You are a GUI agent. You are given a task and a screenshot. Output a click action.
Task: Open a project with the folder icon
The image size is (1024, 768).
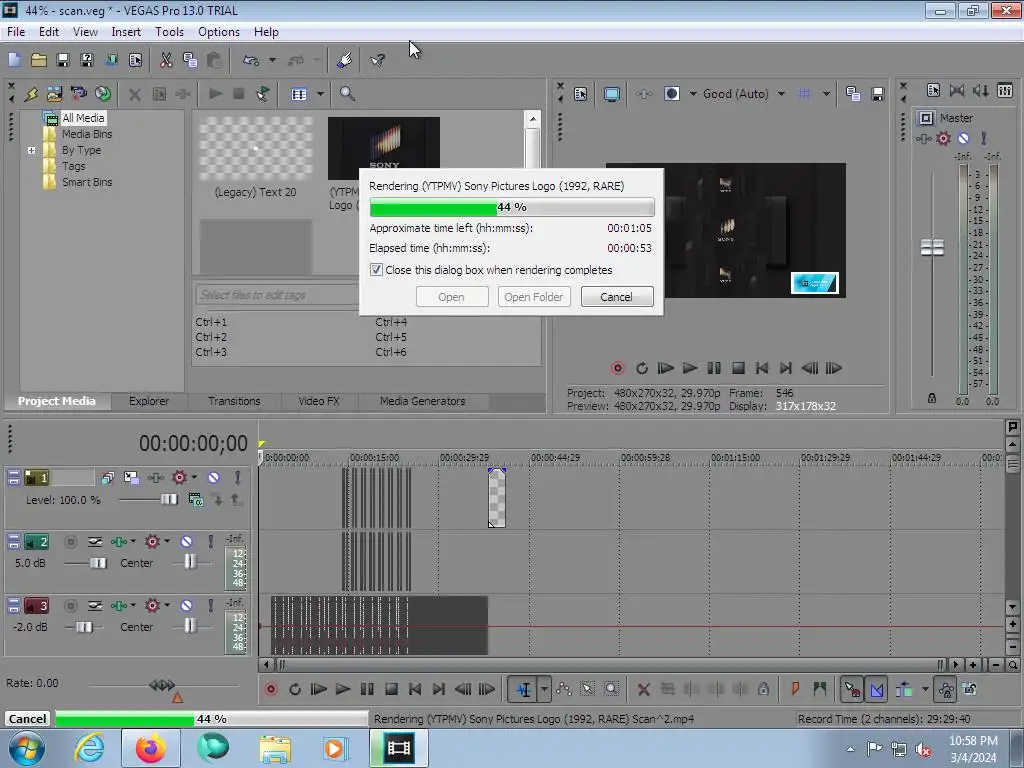tap(39, 60)
